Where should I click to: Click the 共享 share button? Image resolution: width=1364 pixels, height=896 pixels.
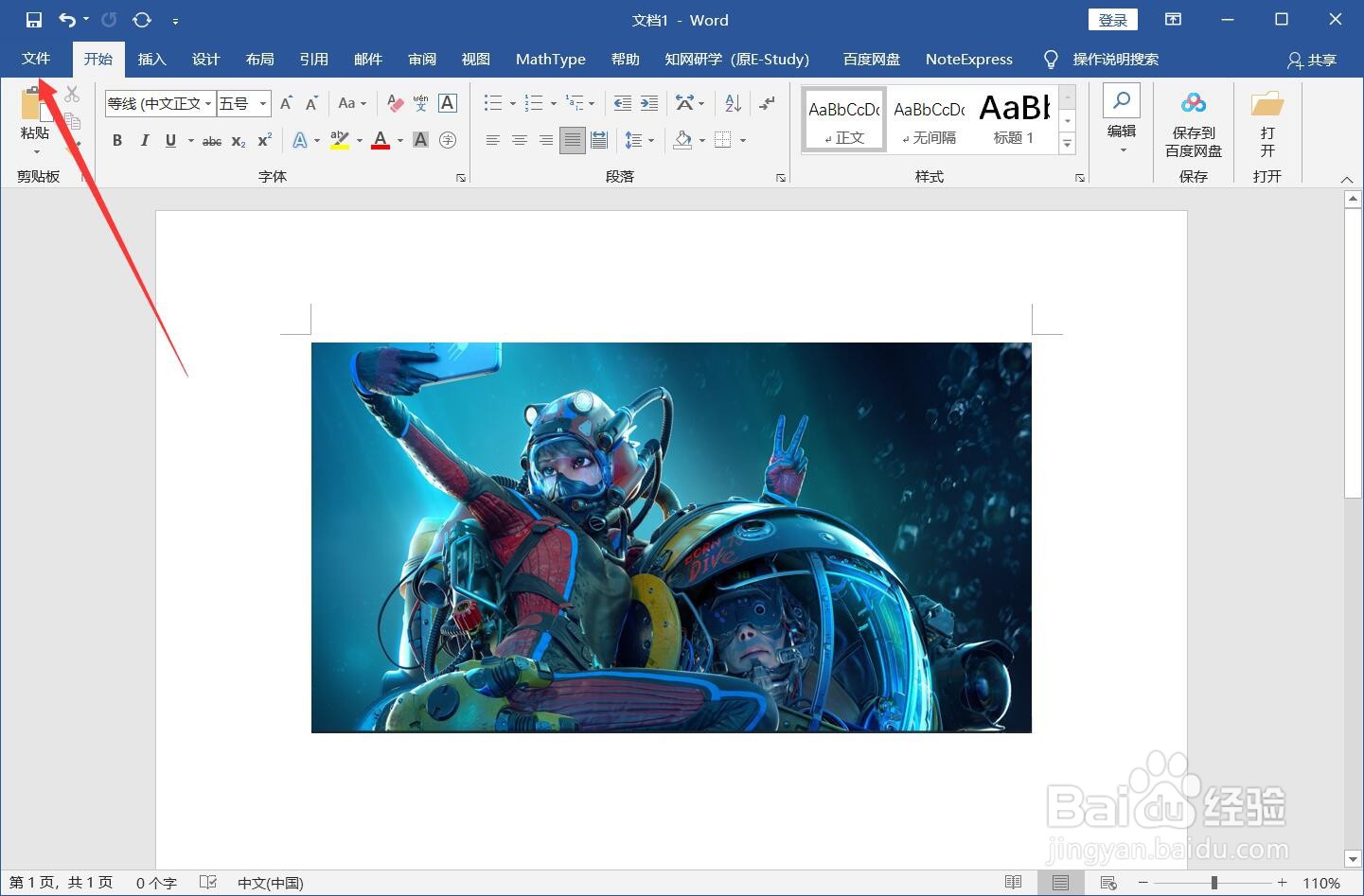point(1312,60)
